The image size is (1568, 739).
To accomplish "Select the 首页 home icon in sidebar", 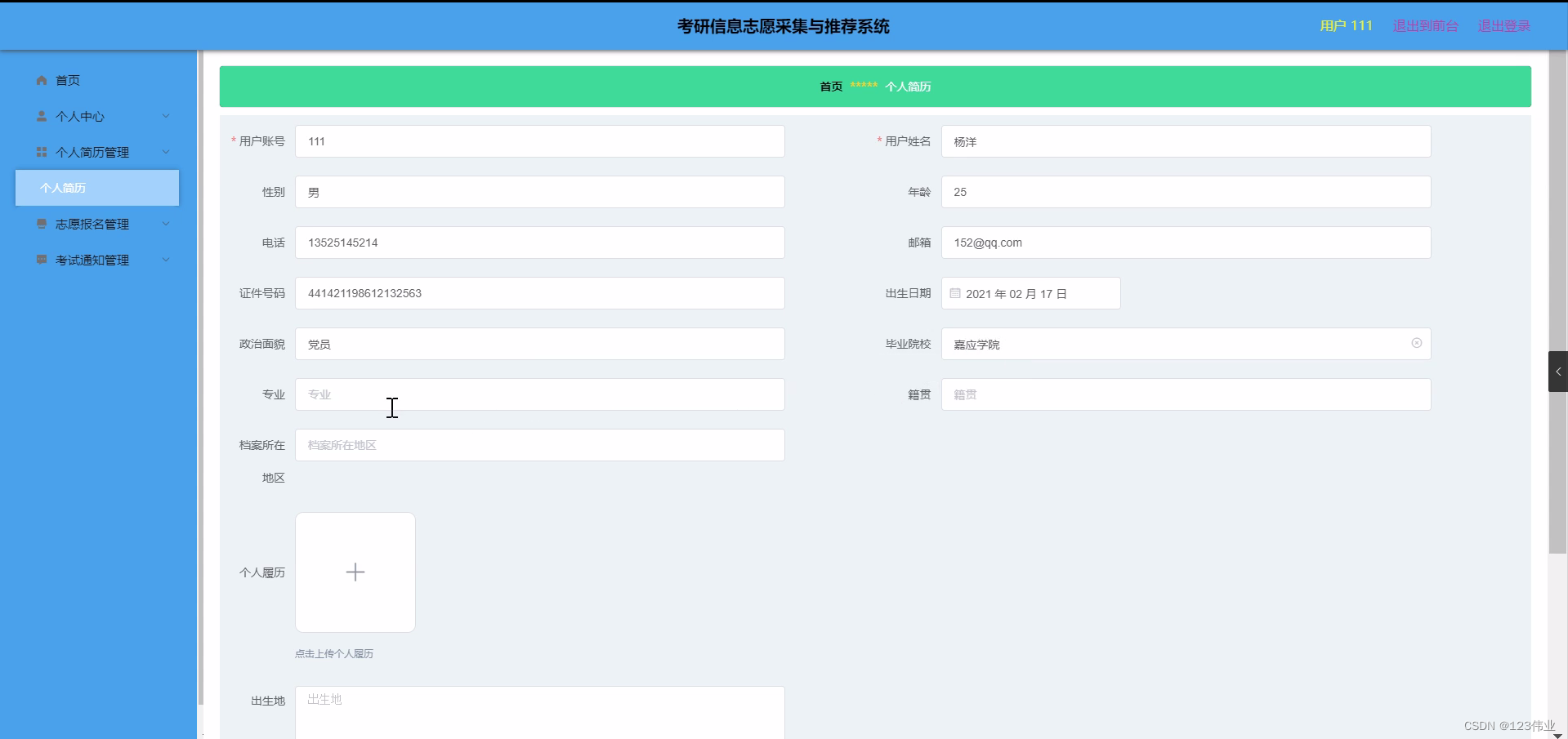I will [x=41, y=80].
